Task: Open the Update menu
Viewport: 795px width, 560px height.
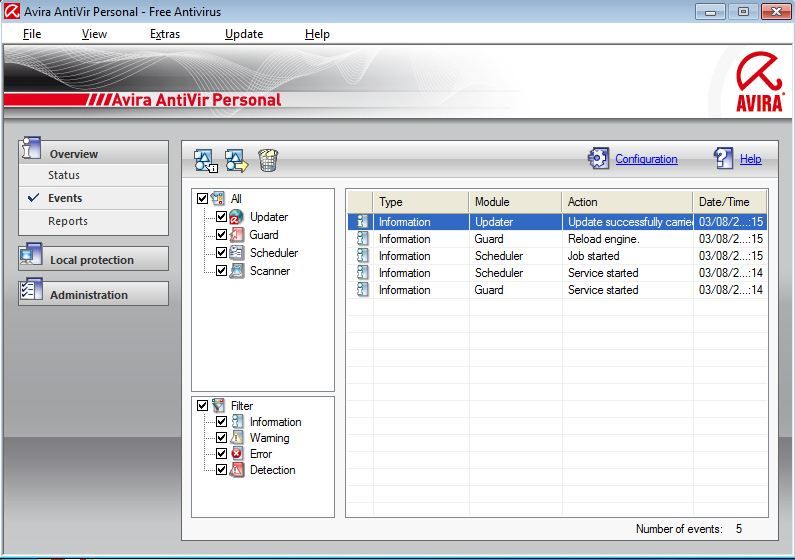Action: [x=244, y=34]
